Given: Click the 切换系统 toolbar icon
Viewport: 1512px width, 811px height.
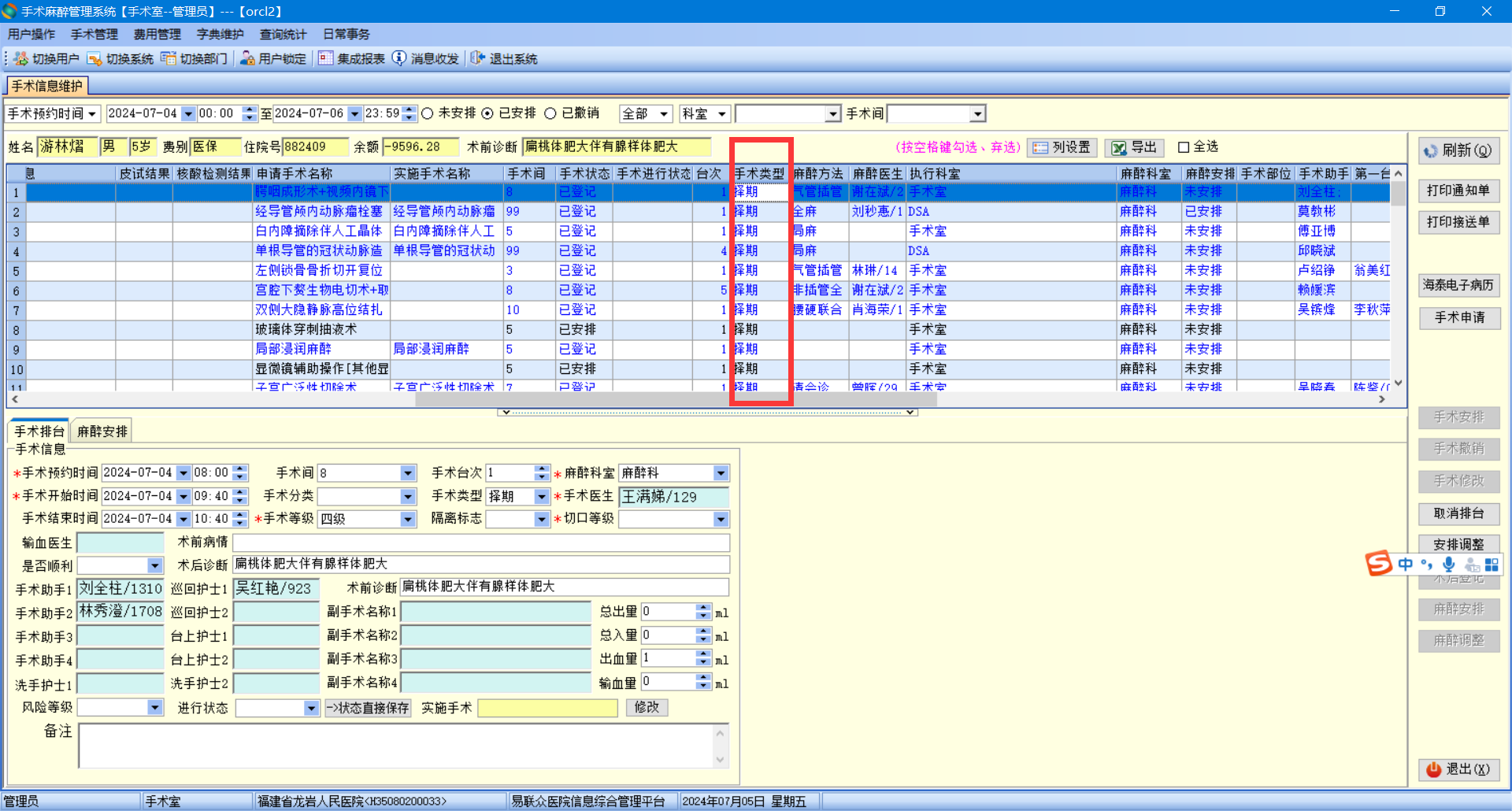Looking at the screenshot, I should coord(94,59).
